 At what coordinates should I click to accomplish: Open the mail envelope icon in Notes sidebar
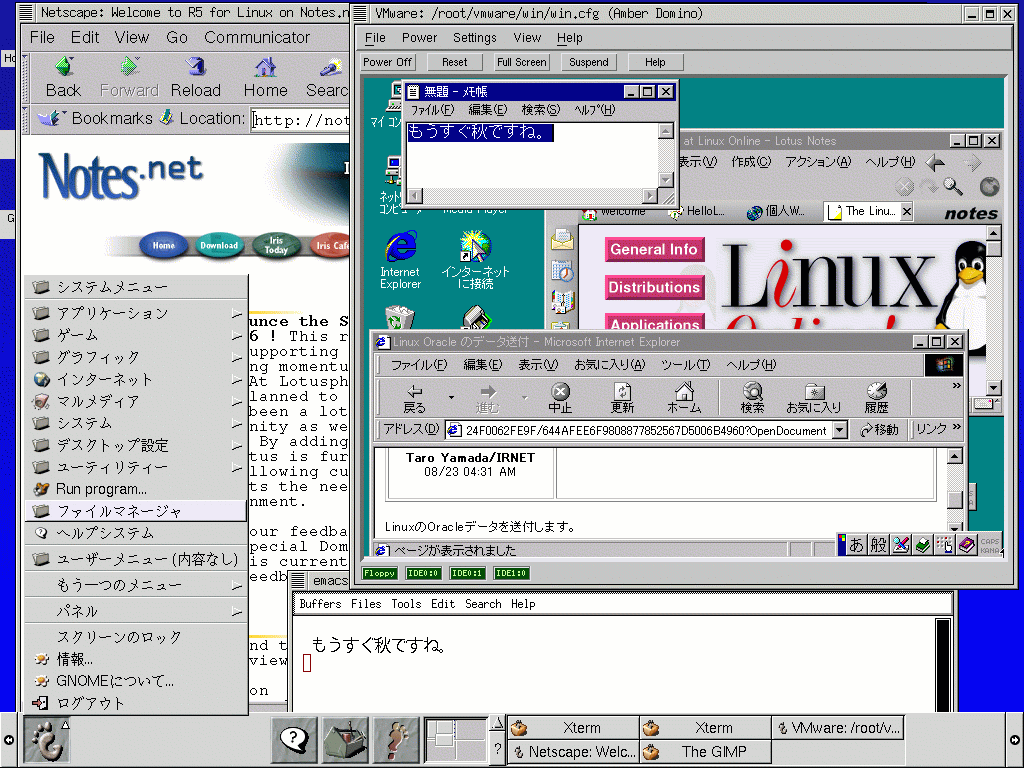562,240
